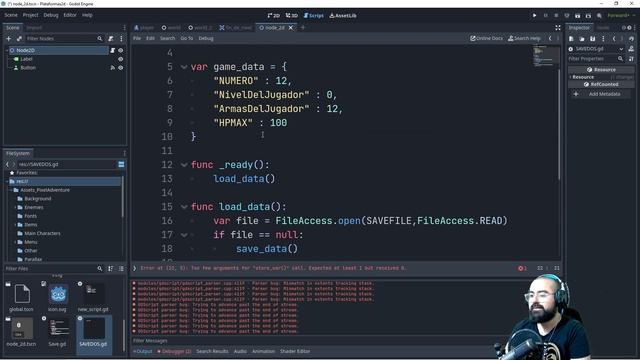The image size is (640, 360).
Task: Toggle split mode in FileSystem dock
Action: click(121, 164)
